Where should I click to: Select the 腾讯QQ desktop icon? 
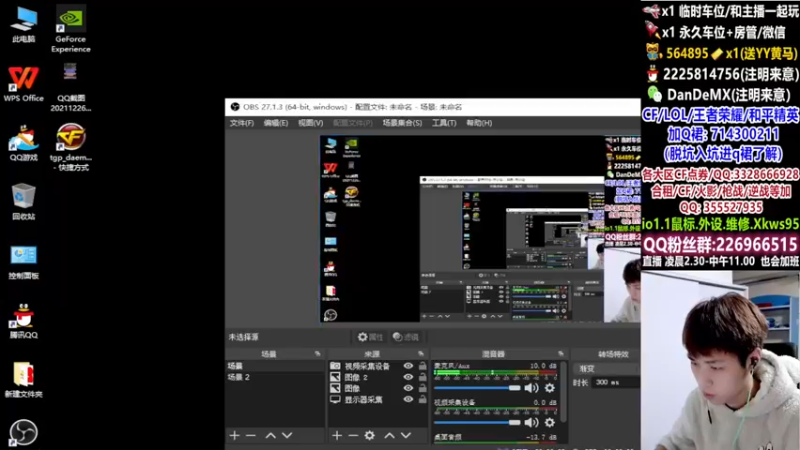point(23,321)
